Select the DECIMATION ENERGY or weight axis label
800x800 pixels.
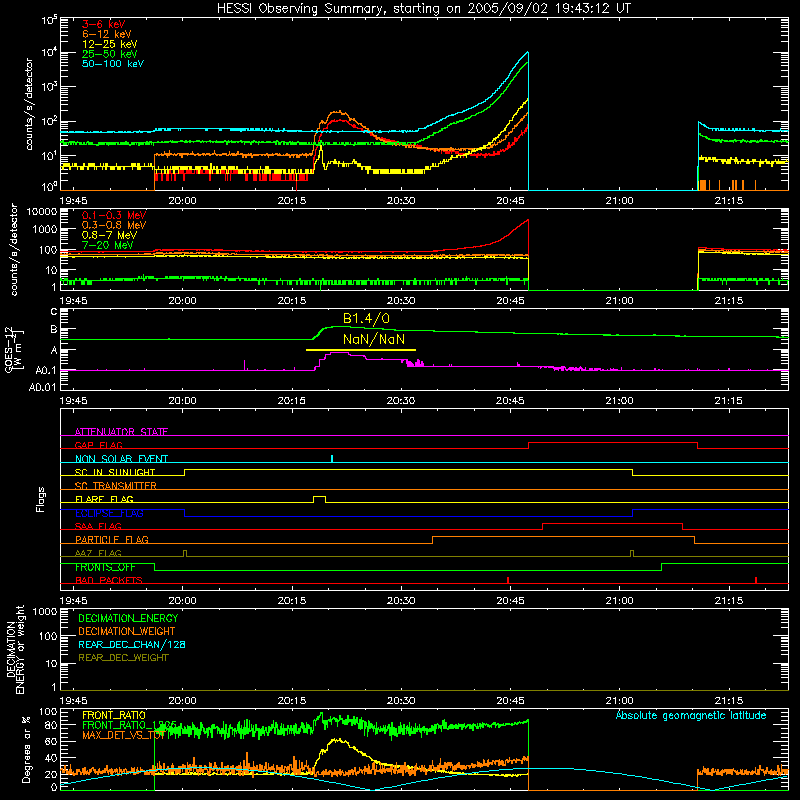coord(15,649)
